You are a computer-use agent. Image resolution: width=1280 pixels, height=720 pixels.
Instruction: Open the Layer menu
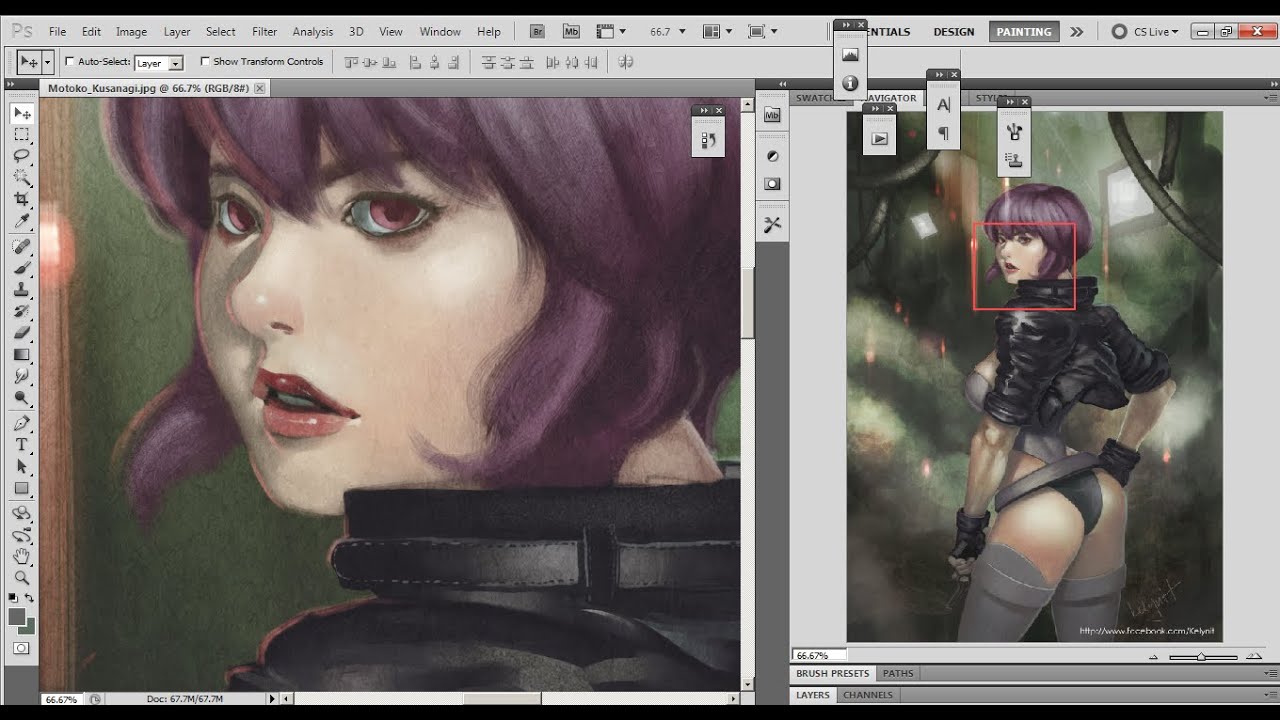pos(177,32)
